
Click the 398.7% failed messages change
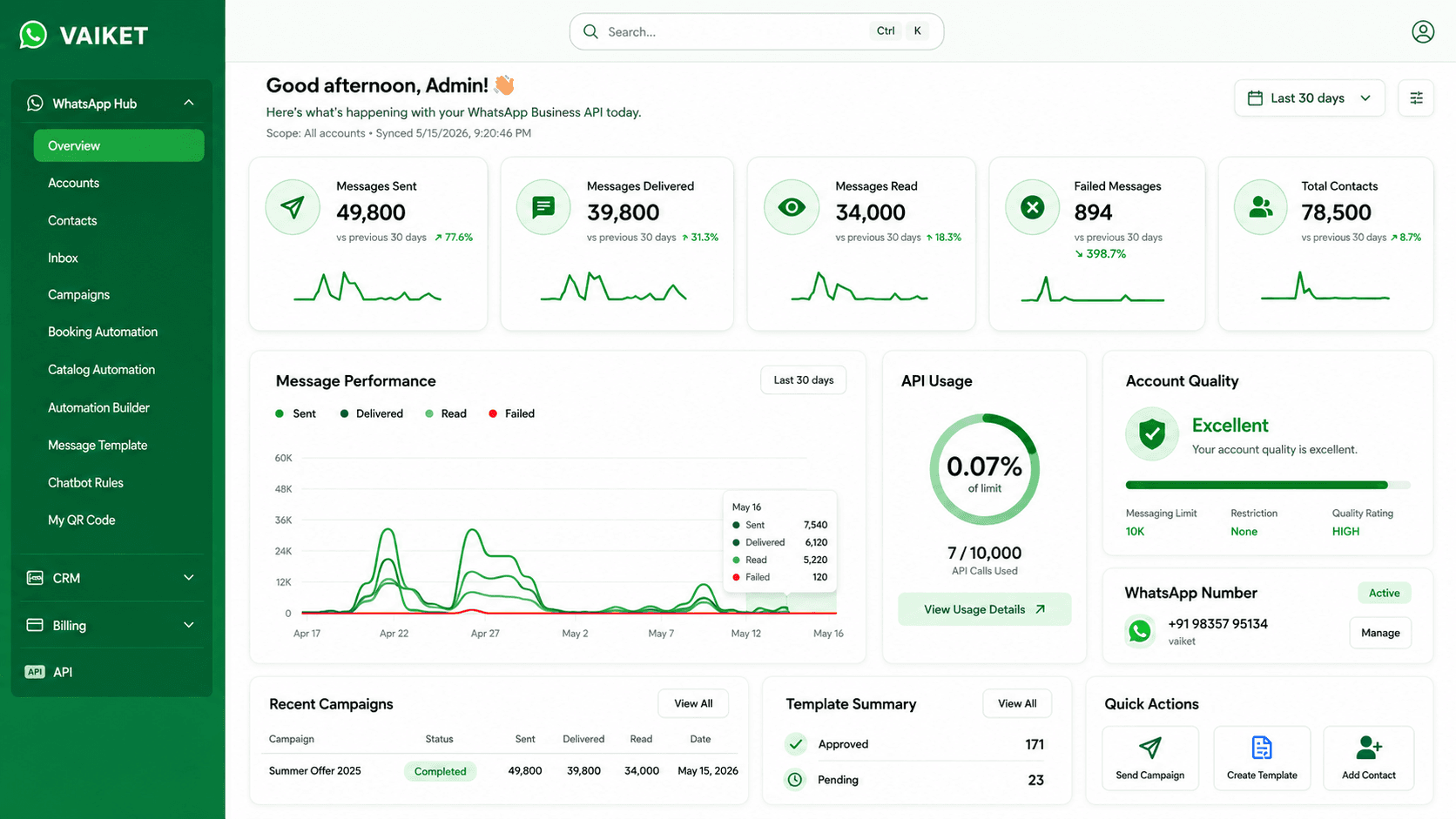pos(1100,253)
